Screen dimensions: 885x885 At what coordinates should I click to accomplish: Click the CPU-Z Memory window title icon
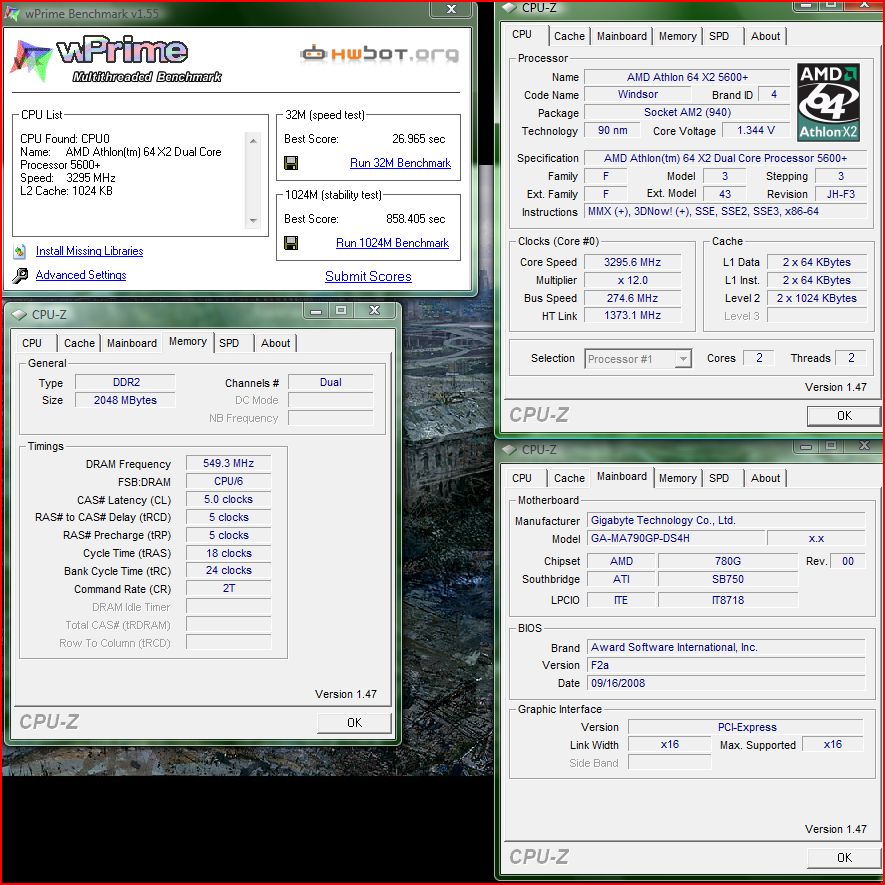pos(19,314)
